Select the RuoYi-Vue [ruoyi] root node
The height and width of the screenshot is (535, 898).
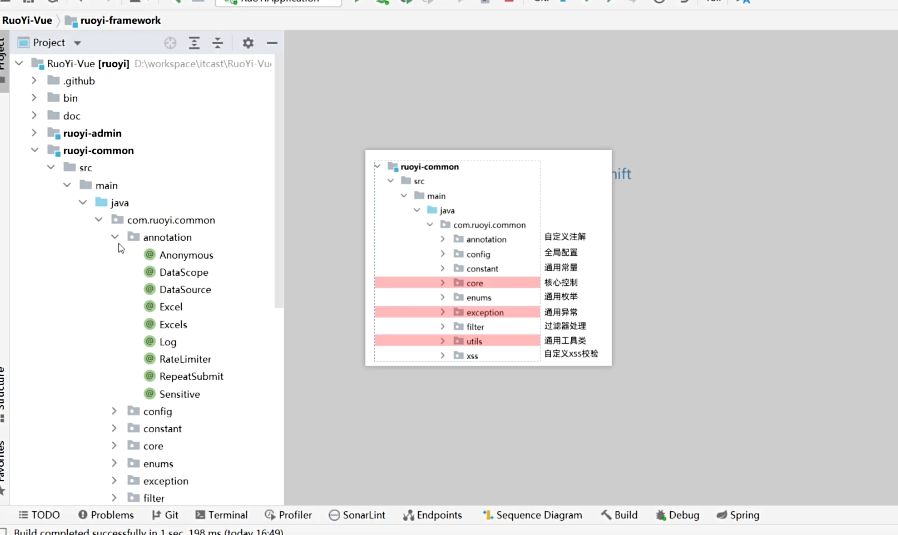(88, 64)
